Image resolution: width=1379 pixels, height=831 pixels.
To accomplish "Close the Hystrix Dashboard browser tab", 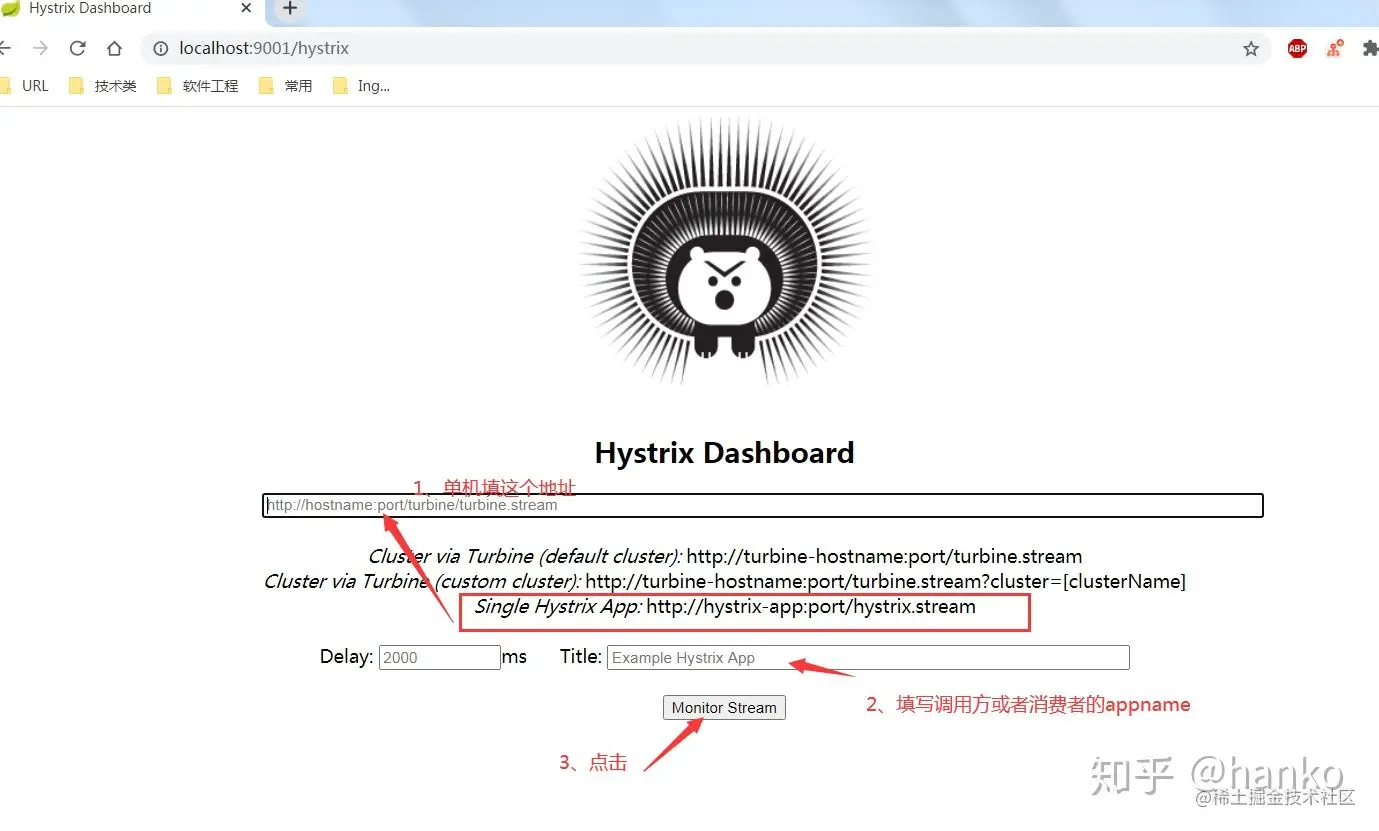I will click(x=247, y=9).
